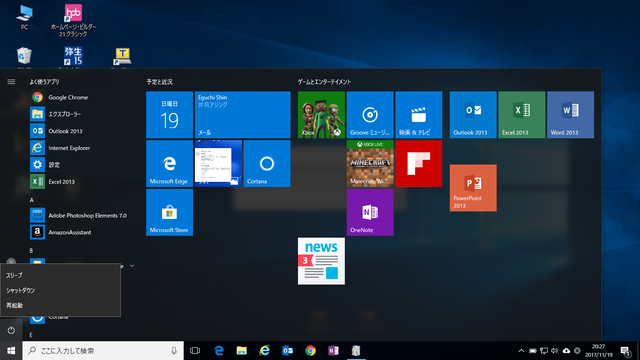Click the Power icon in the Start menu
This screenshot has width=640, height=360.
coord(11,330)
